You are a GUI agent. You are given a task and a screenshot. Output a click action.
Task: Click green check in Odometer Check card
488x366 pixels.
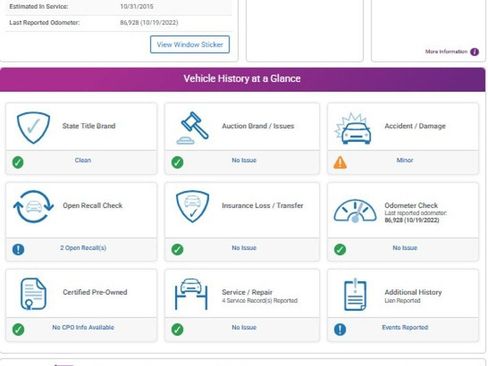click(x=340, y=249)
